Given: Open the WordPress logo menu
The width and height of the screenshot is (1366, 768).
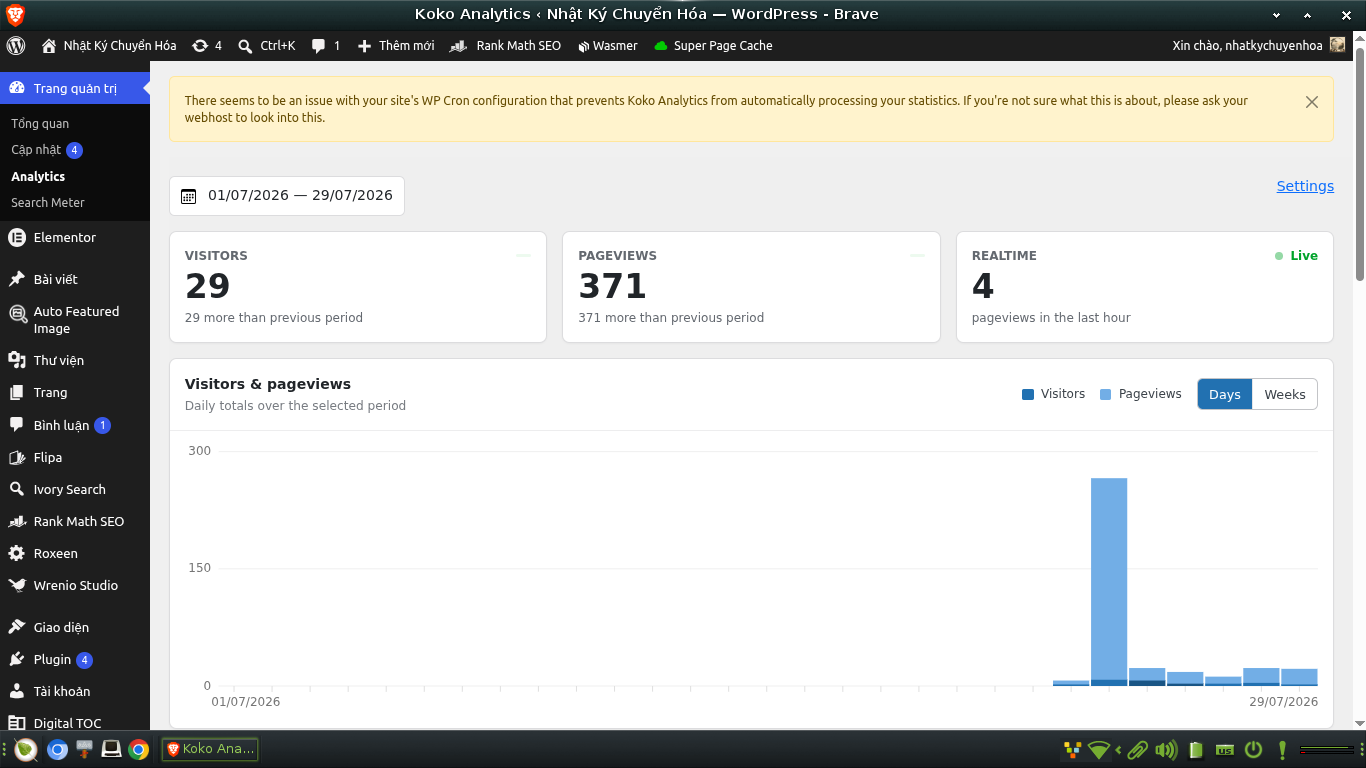Looking at the screenshot, I should (16, 45).
